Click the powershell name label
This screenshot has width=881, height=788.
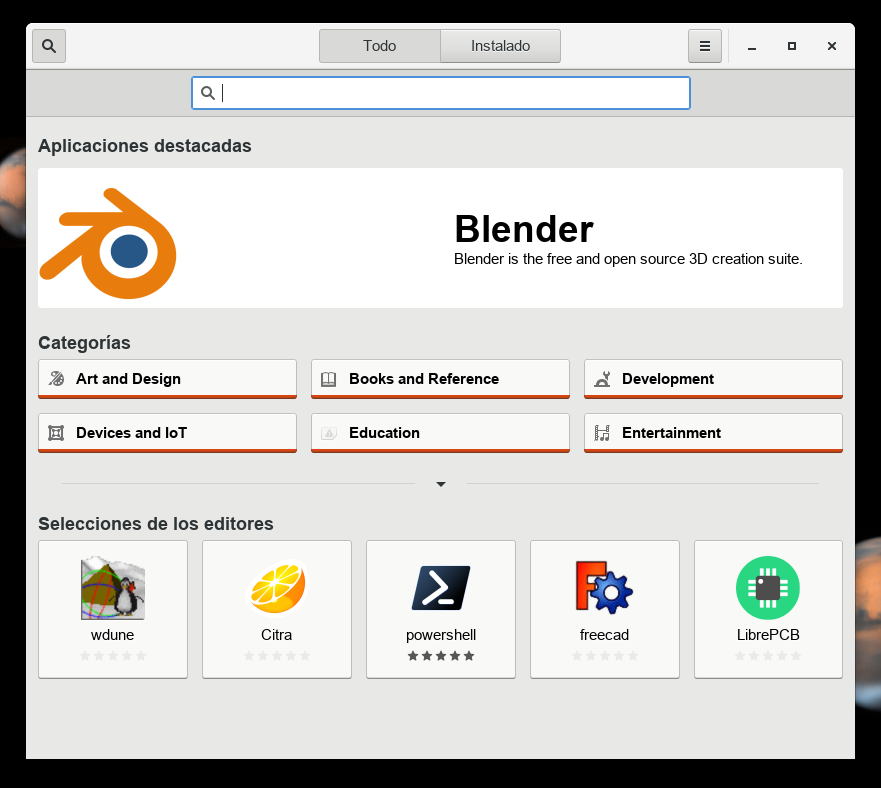point(441,635)
